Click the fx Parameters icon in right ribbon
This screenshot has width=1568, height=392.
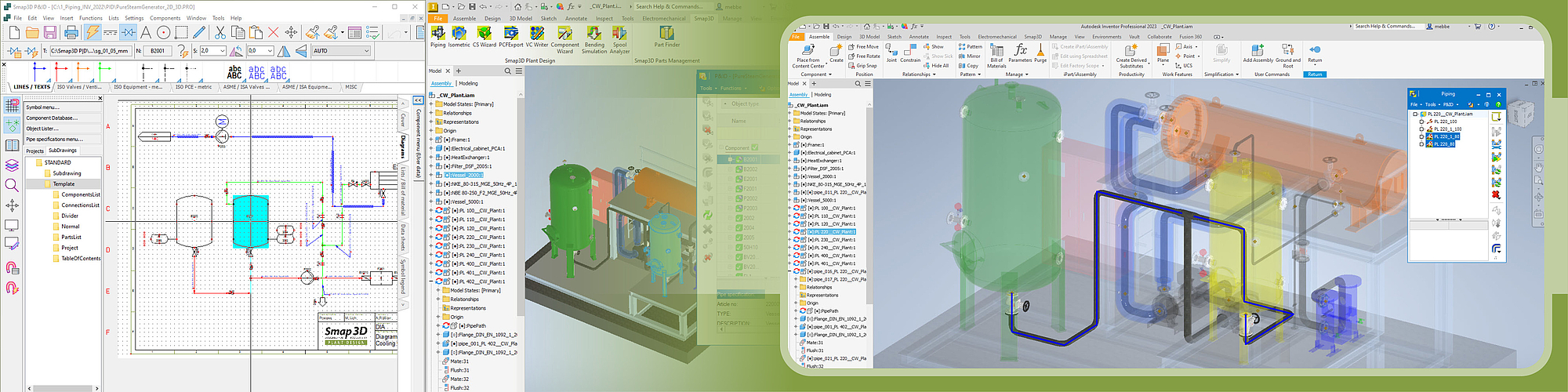click(x=1020, y=53)
